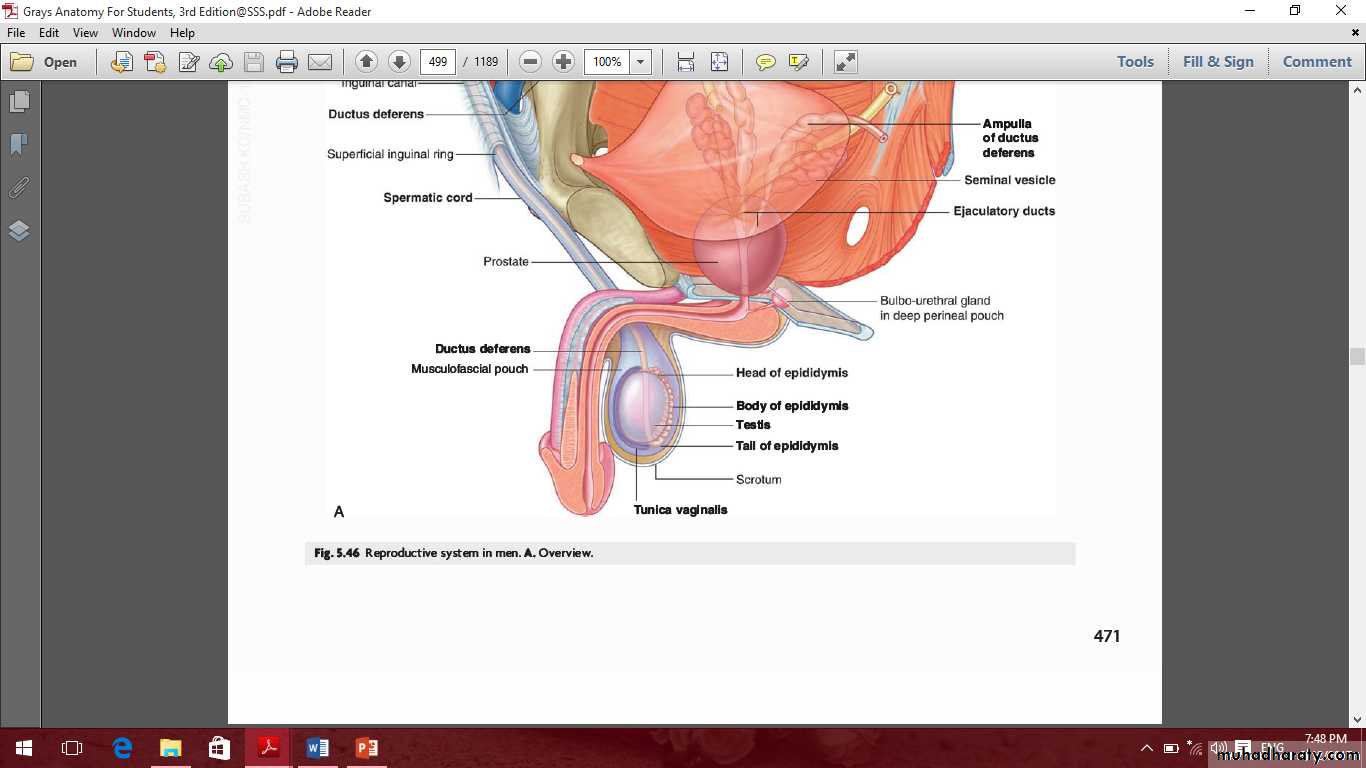Open the View menu
This screenshot has height=768, width=1366.
click(85, 33)
